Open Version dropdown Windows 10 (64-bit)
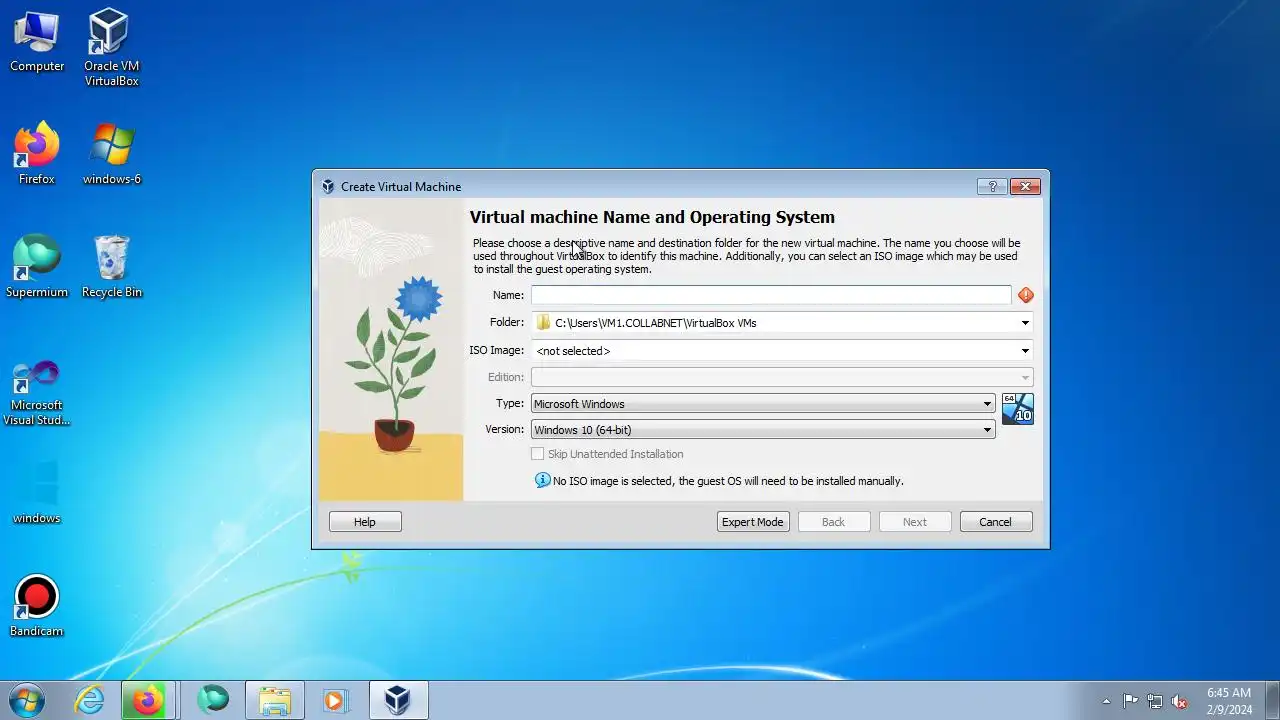1280x720 pixels. [763, 430]
